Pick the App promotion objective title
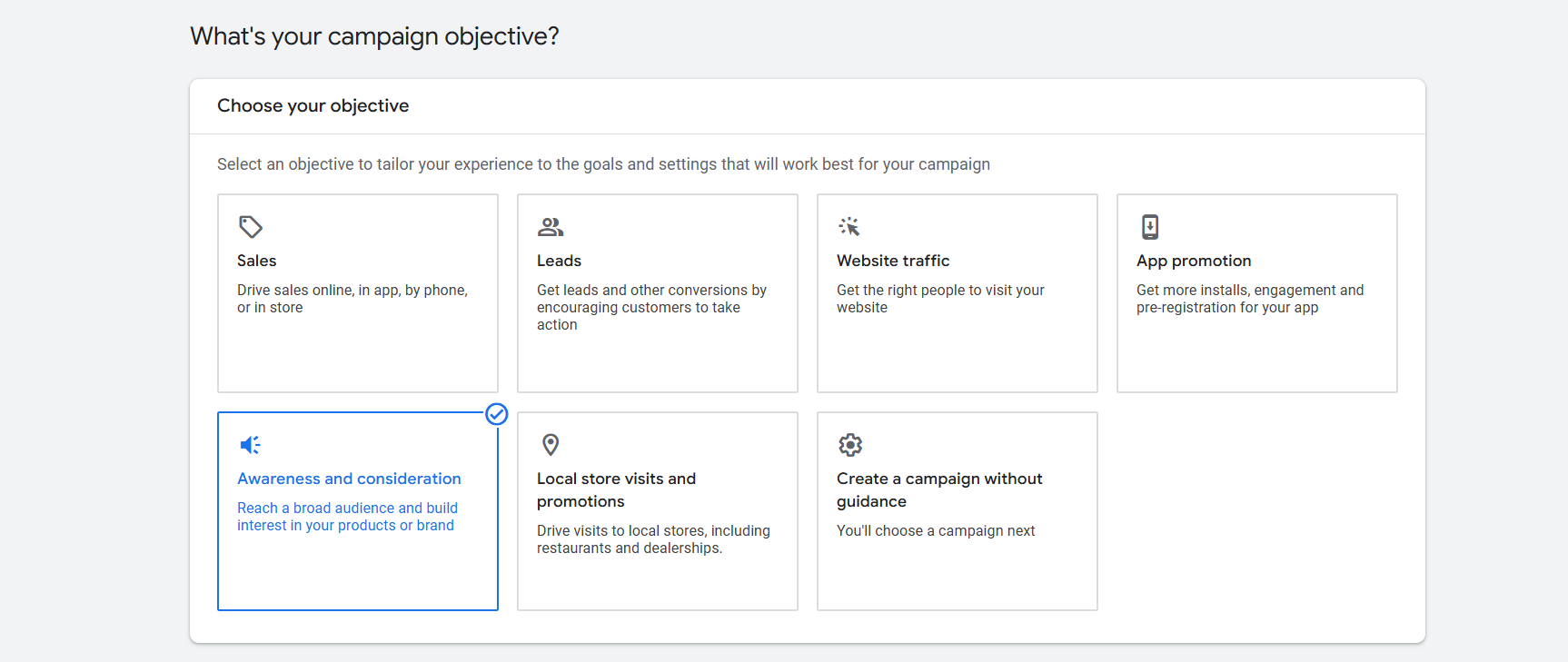 (x=1194, y=261)
